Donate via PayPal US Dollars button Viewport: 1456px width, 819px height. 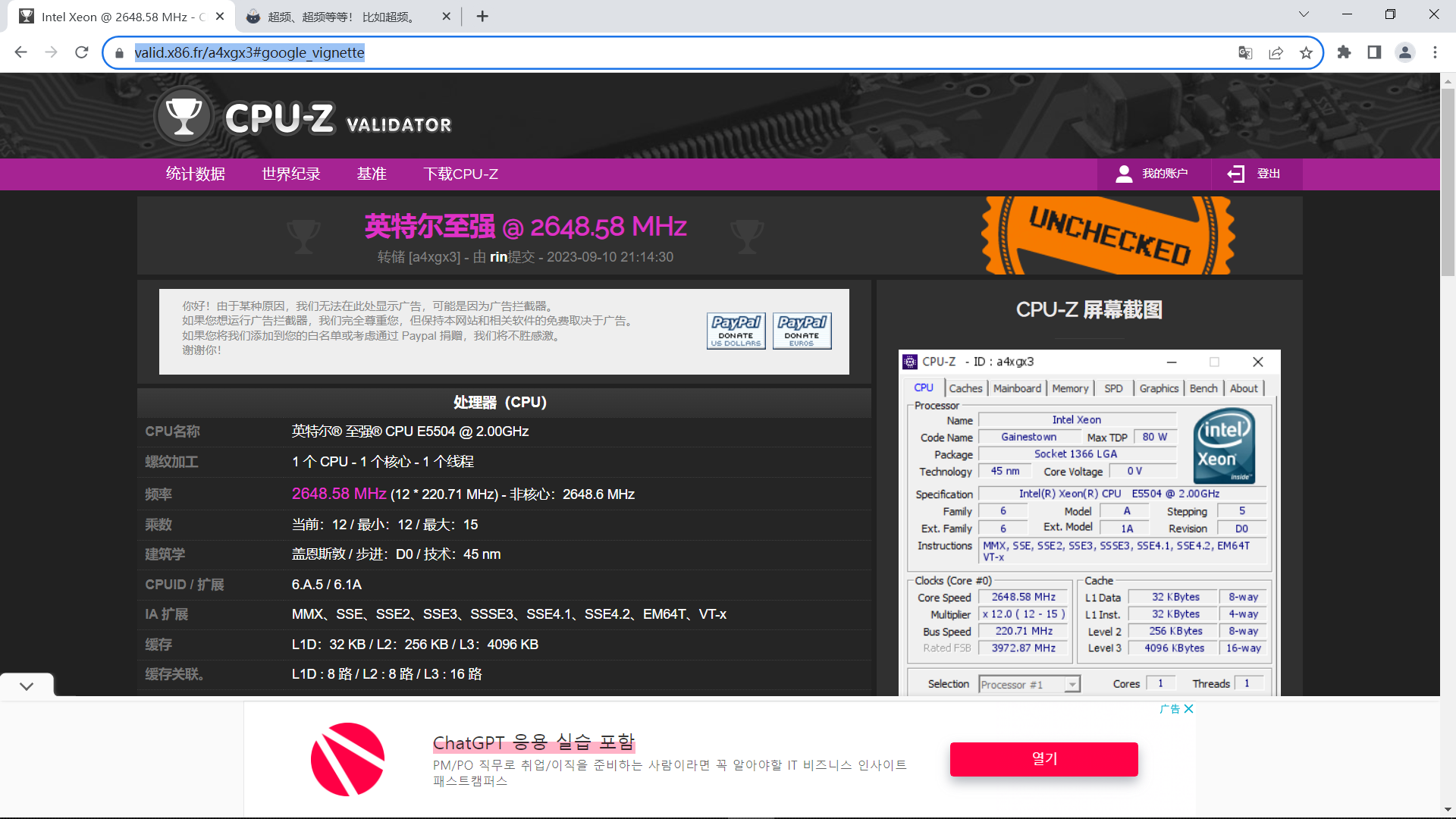coord(736,331)
